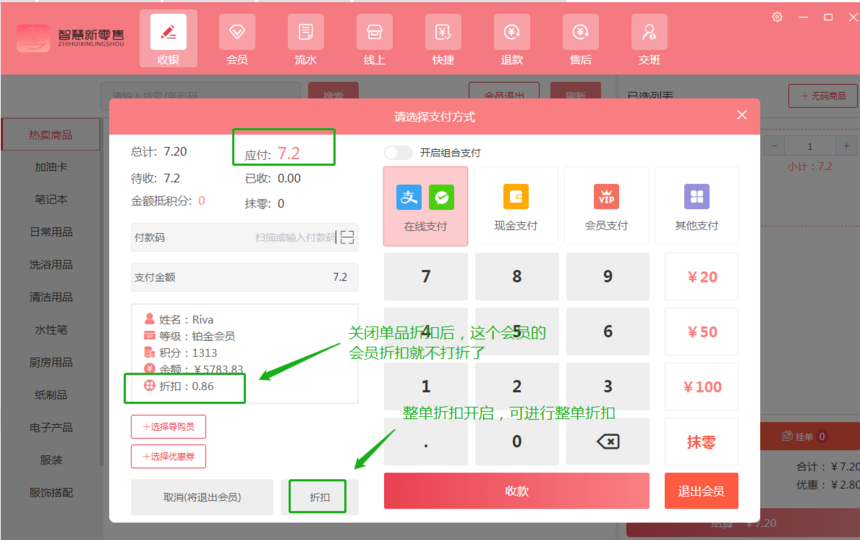The height and width of the screenshot is (540, 860).
Task: Decrease item quantity with minus stepper
Action: 774,146
